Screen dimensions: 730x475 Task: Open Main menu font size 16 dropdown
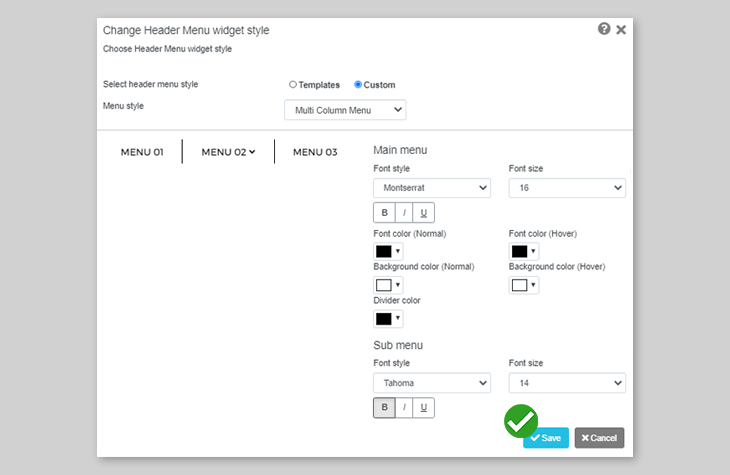(567, 188)
